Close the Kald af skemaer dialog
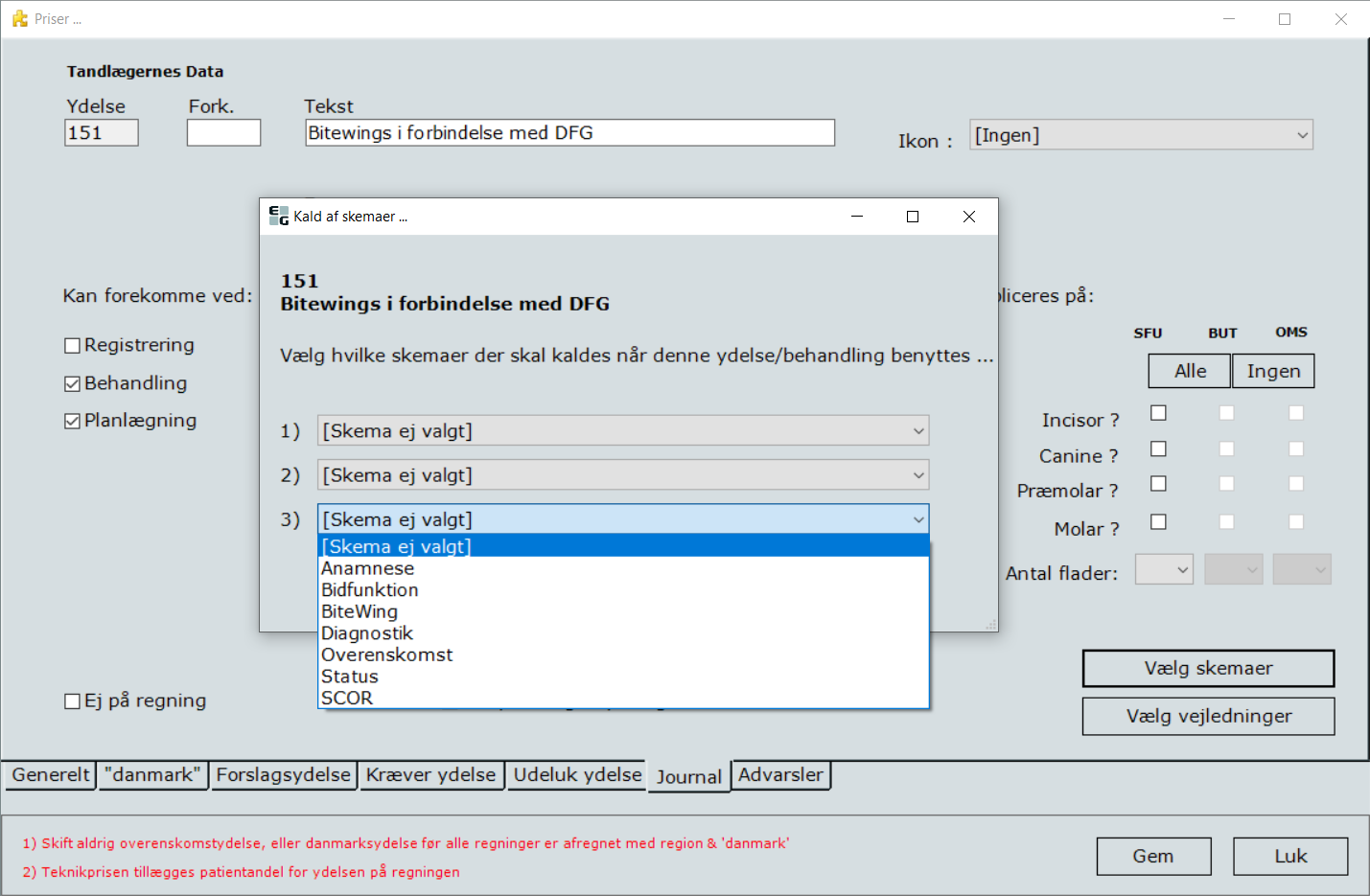Screen dimensions: 1370x896 (x=969, y=217)
